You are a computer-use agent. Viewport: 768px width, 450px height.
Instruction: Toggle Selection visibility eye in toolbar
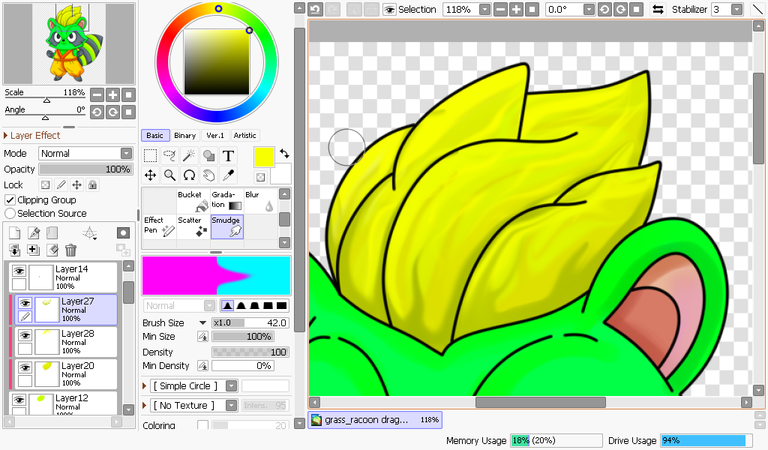click(389, 9)
